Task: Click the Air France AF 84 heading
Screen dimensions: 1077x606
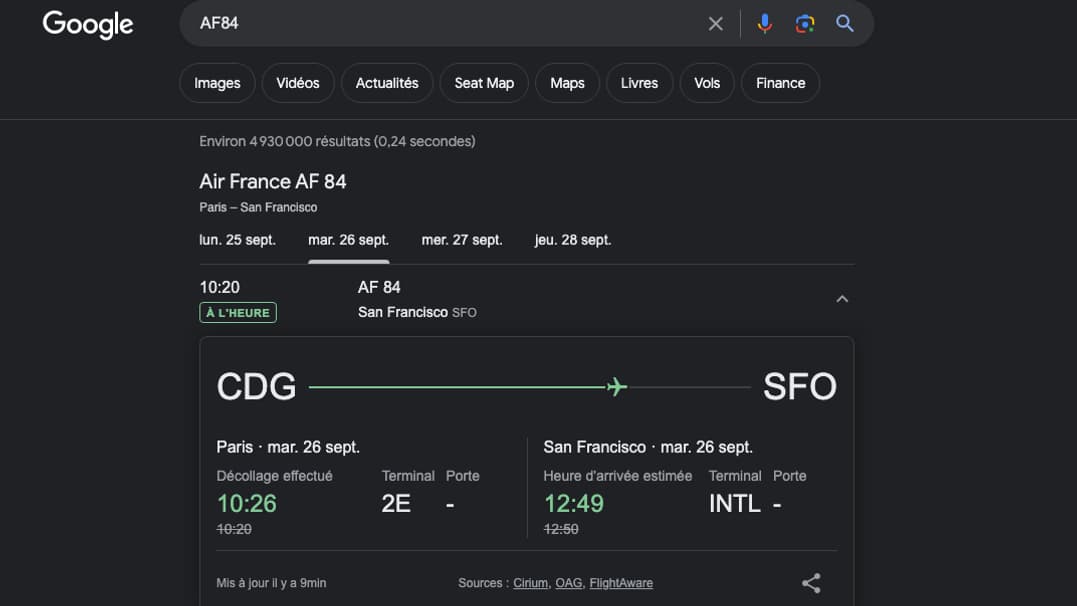Action: 273,181
